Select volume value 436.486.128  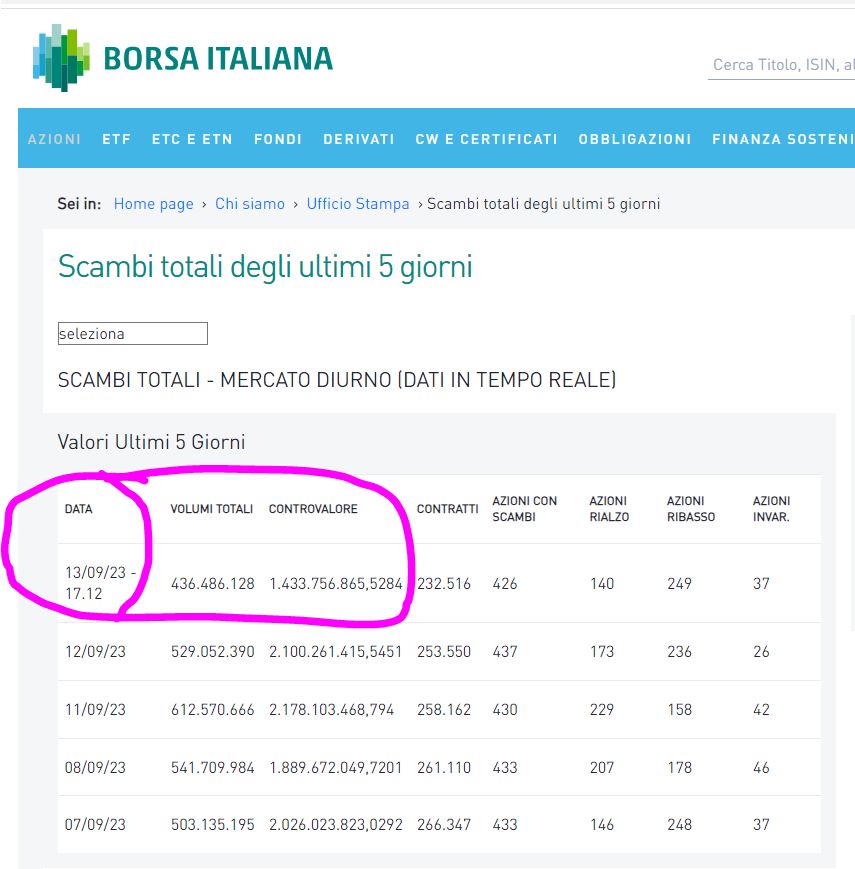pyautogui.click(x=213, y=584)
